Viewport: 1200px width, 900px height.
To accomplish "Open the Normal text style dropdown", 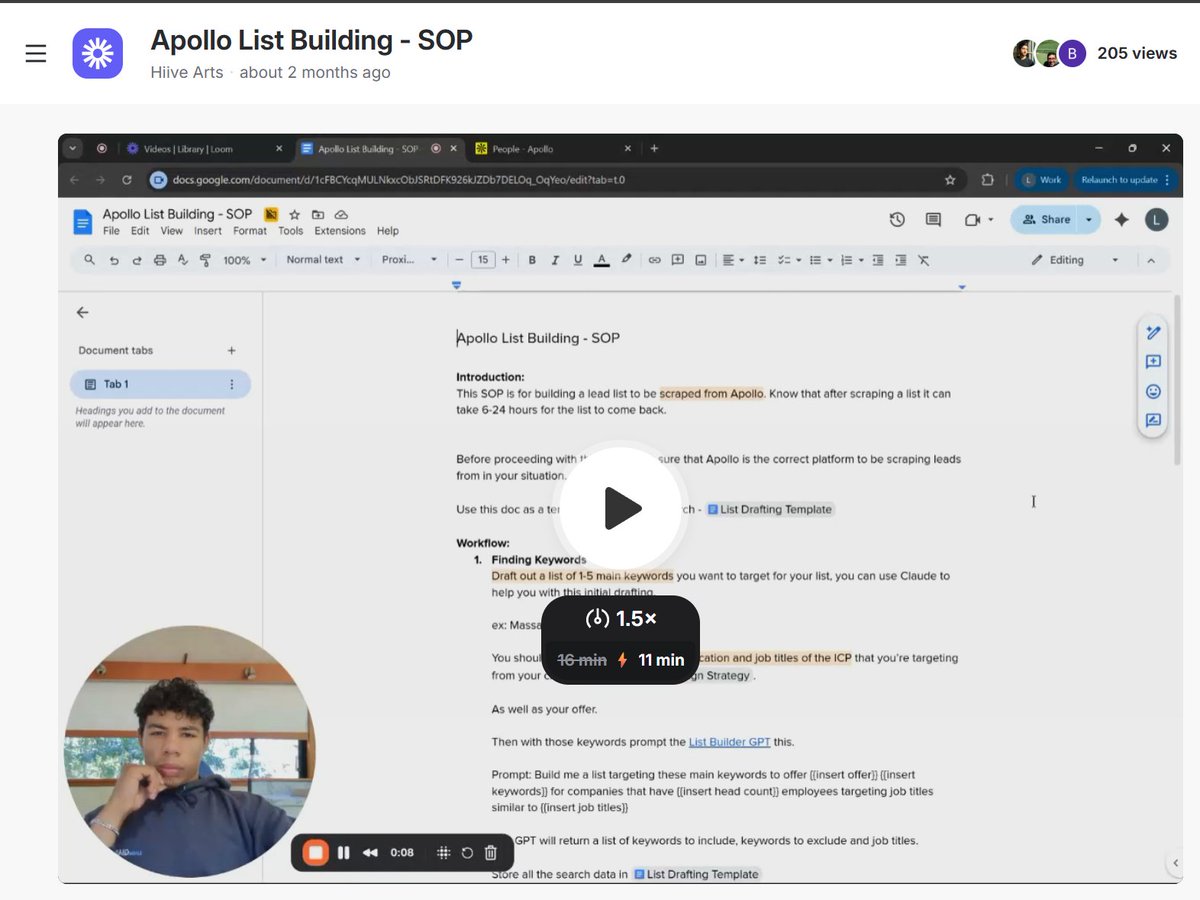I will pos(322,260).
